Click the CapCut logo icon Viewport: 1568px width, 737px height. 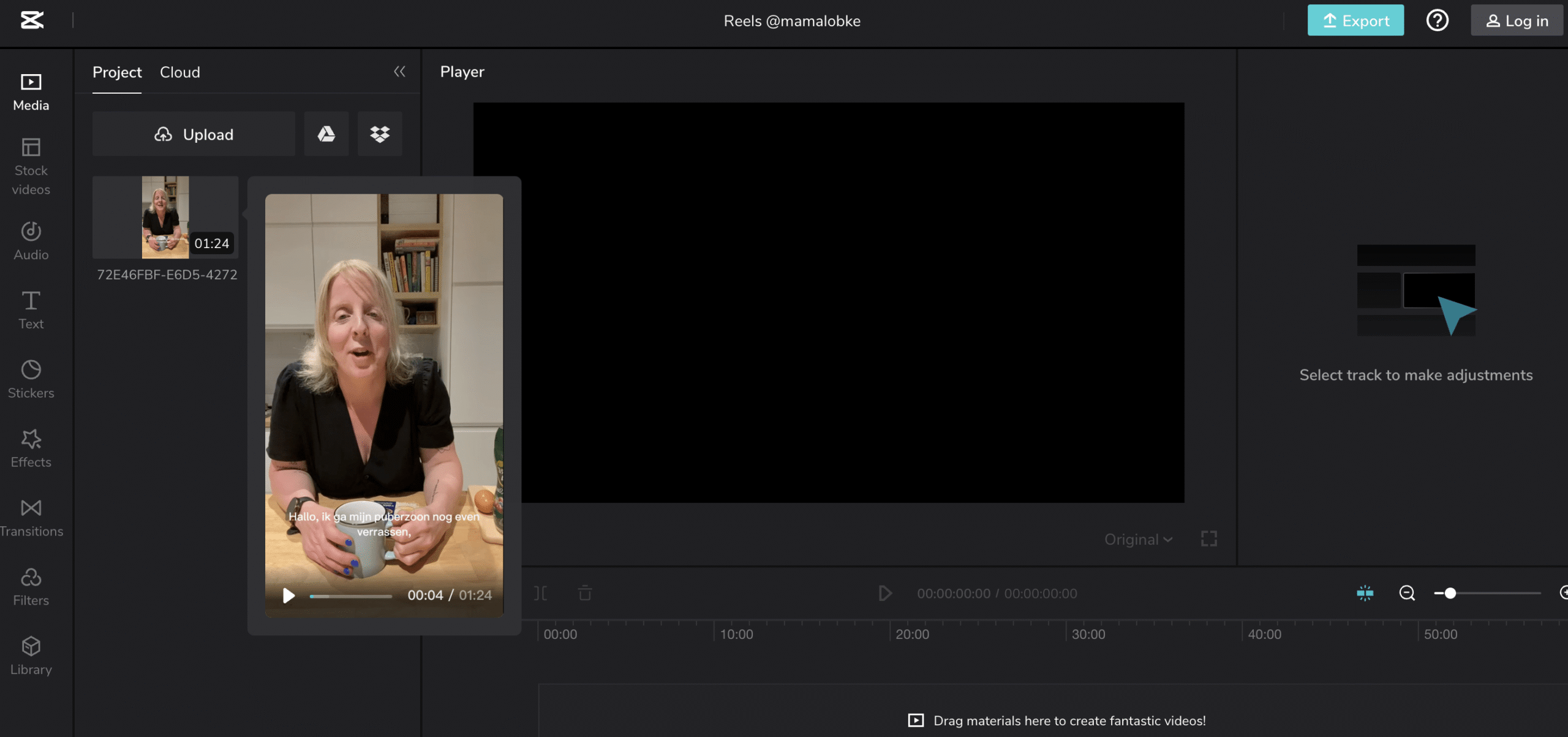[x=32, y=20]
